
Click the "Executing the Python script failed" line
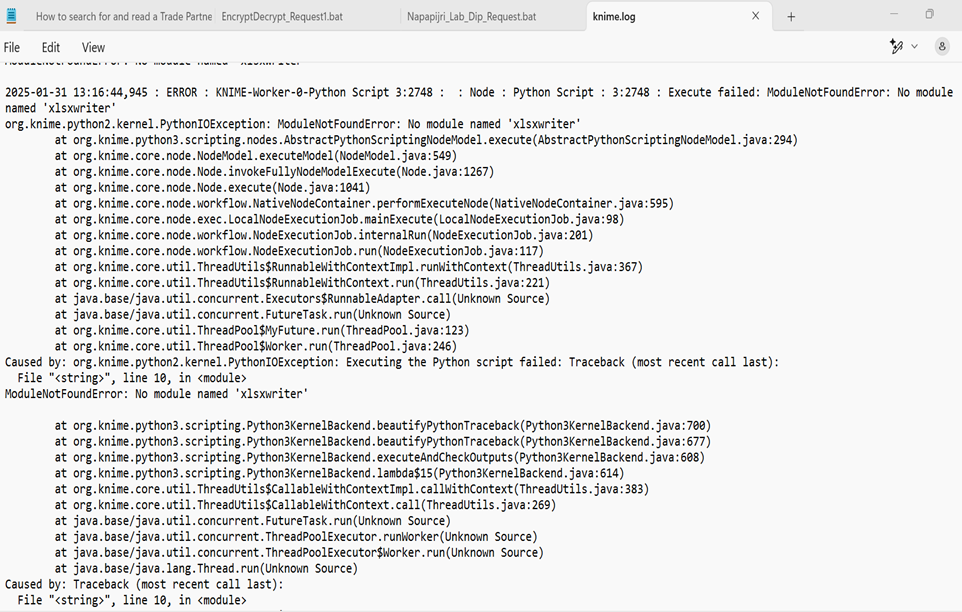tap(391, 362)
